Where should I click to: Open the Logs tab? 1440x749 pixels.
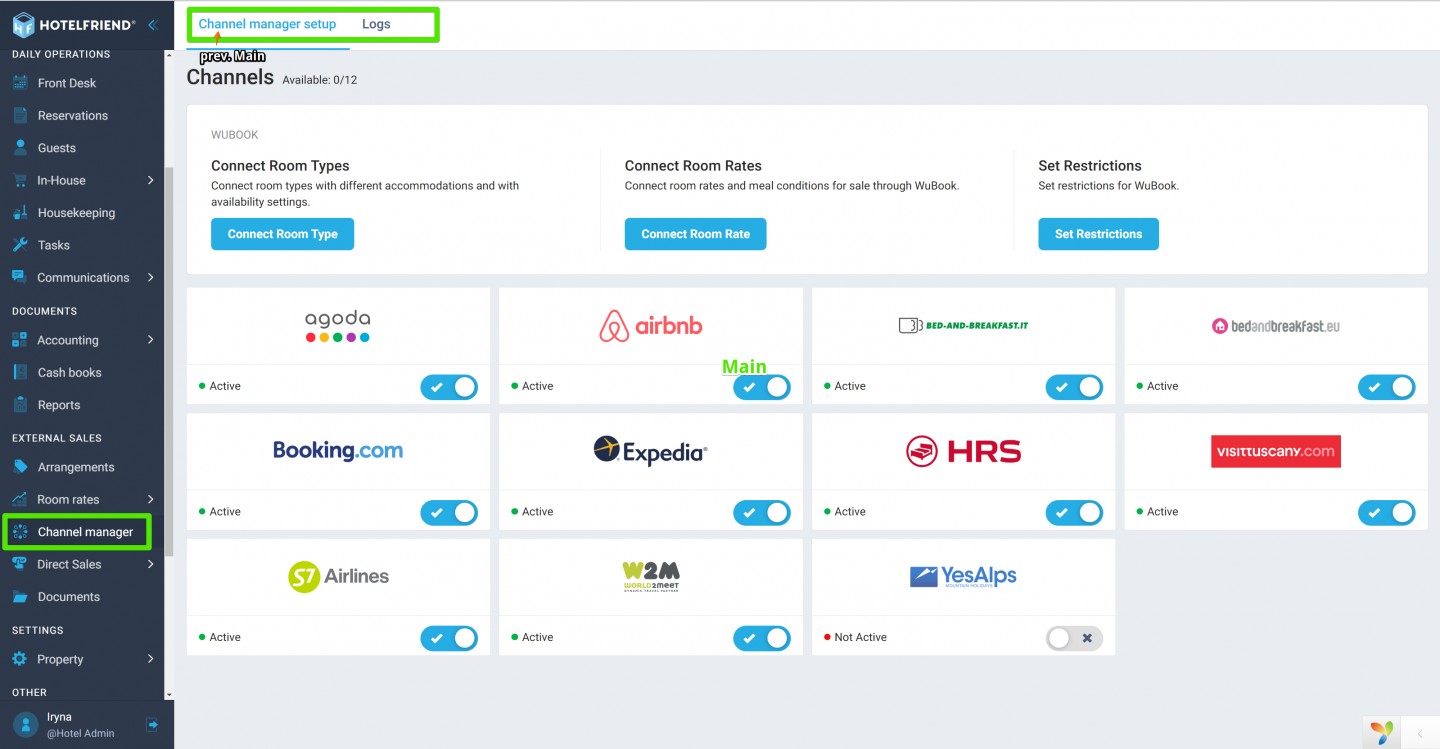pyautogui.click(x=376, y=24)
